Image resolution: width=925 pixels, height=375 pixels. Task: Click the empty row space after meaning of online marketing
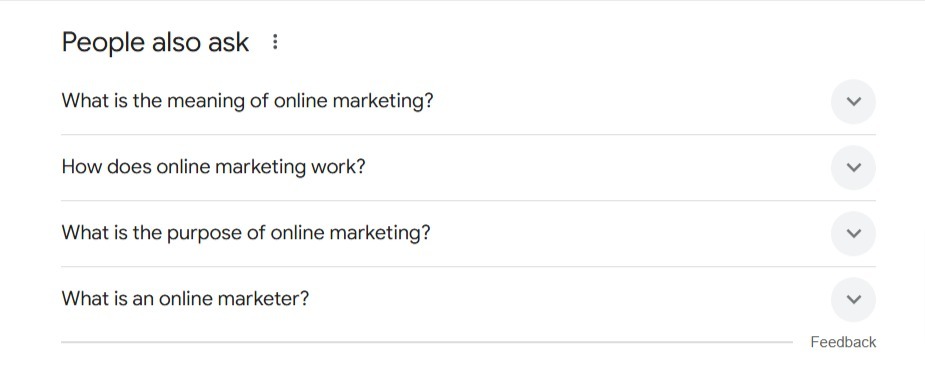pos(631,101)
